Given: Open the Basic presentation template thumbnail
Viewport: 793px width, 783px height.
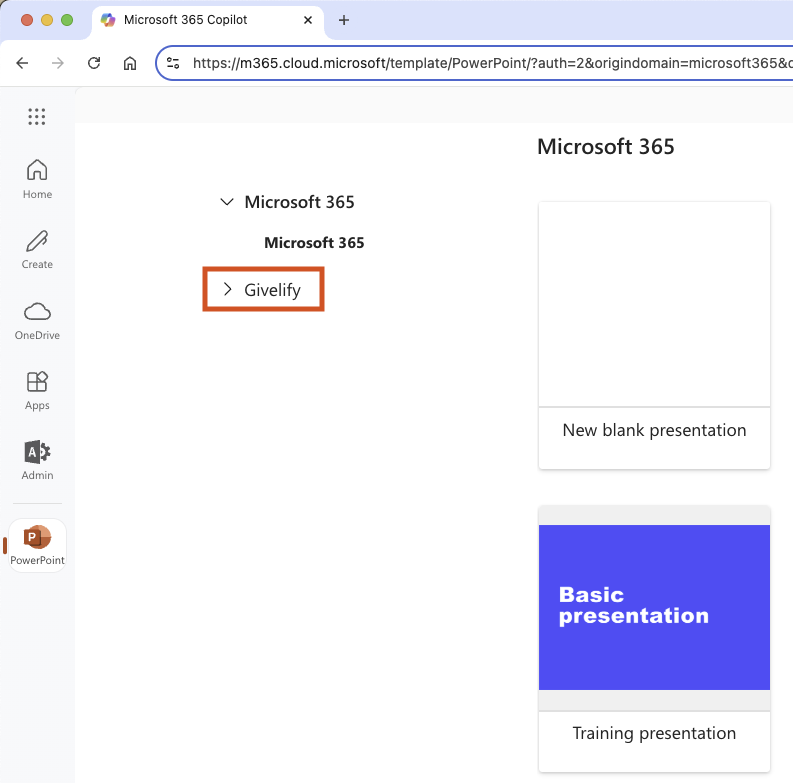Looking at the screenshot, I should pyautogui.click(x=654, y=607).
